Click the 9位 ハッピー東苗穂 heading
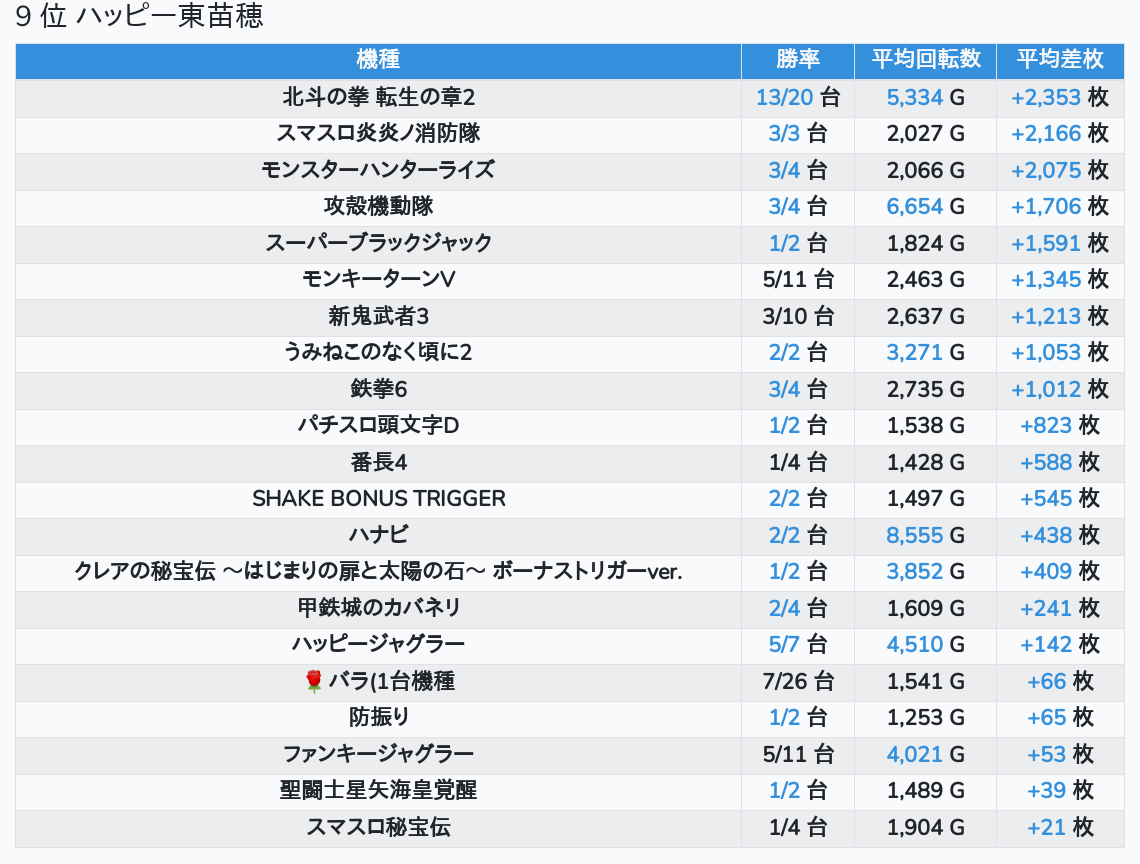This screenshot has height=864, width=1140. click(140, 18)
